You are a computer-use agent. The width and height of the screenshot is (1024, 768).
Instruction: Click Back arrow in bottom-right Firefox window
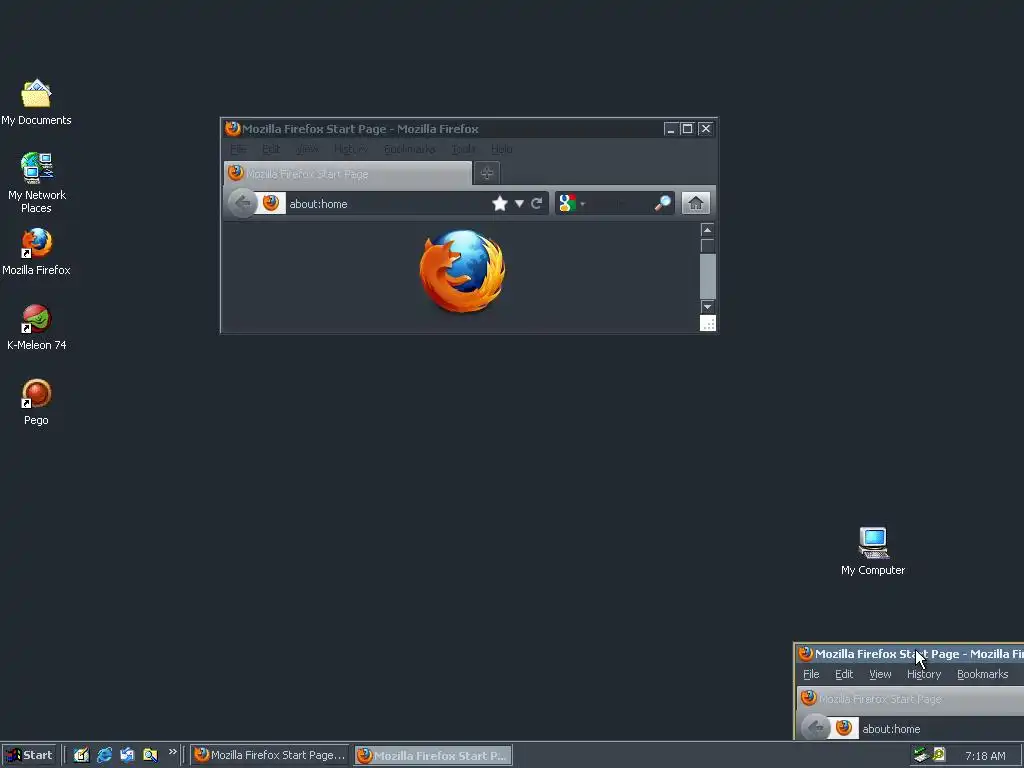(815, 728)
